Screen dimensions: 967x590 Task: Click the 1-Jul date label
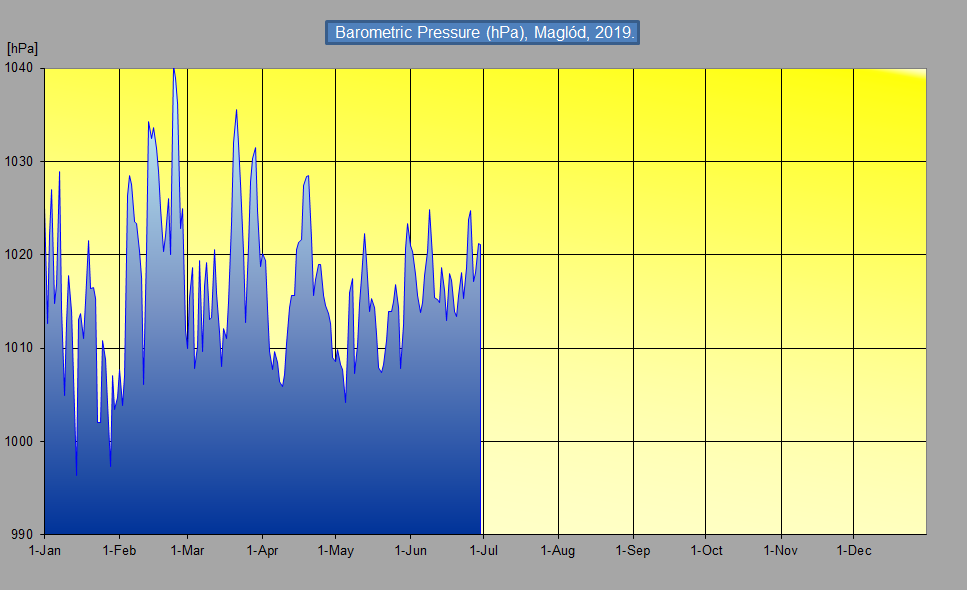tap(483, 550)
